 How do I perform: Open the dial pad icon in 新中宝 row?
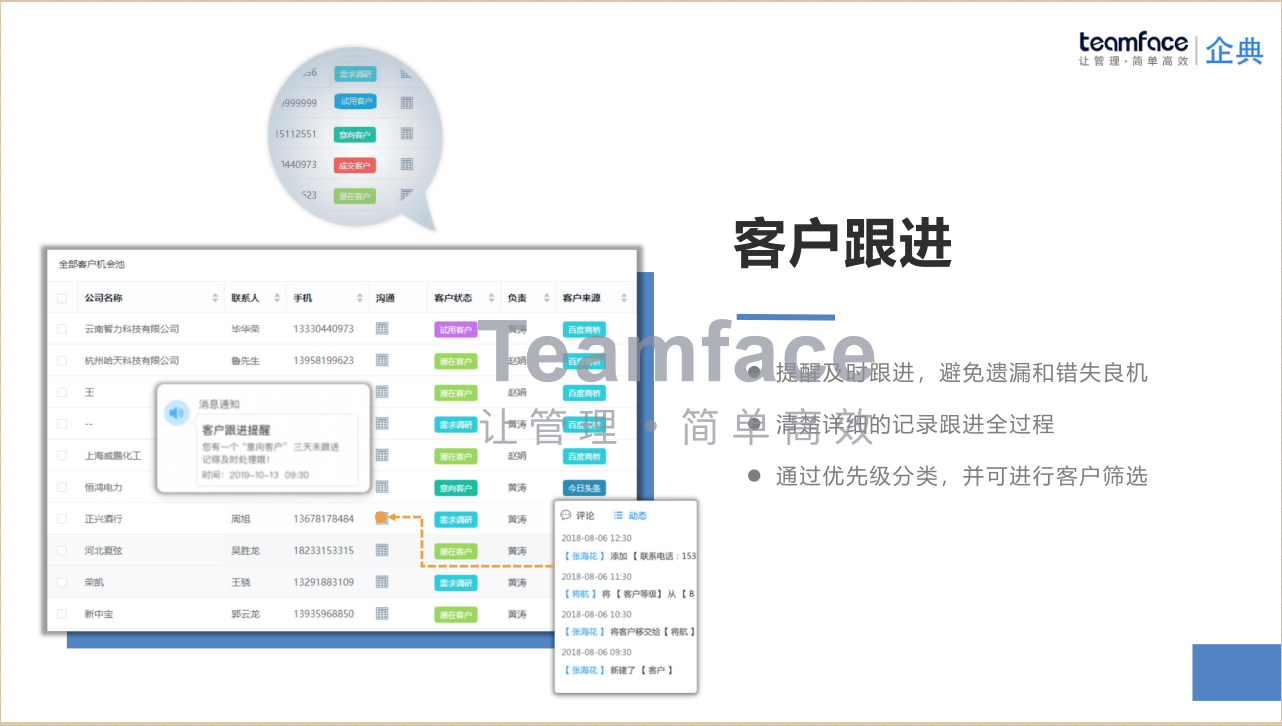382,613
